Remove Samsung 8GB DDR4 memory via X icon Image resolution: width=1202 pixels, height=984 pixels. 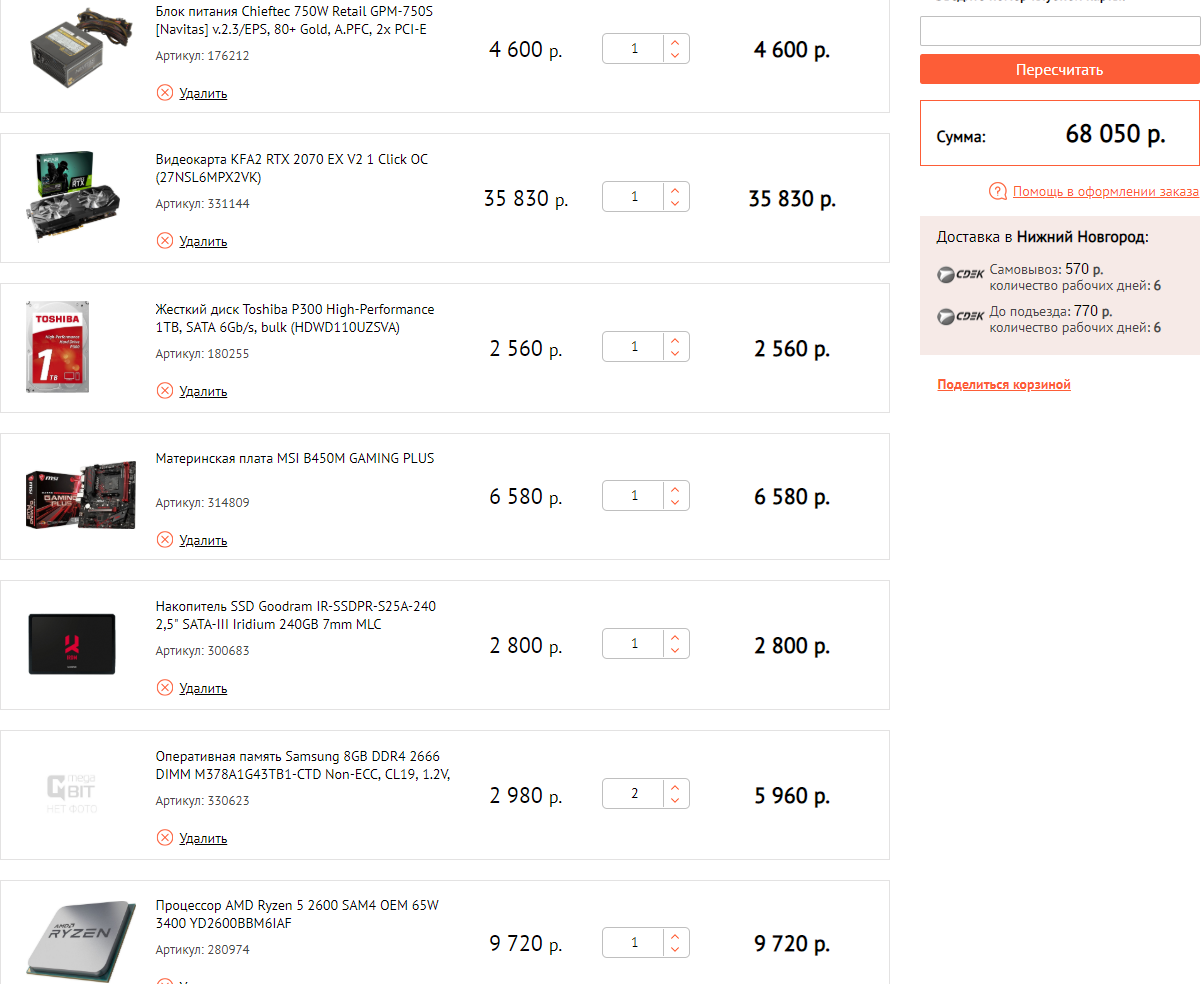[x=165, y=838]
